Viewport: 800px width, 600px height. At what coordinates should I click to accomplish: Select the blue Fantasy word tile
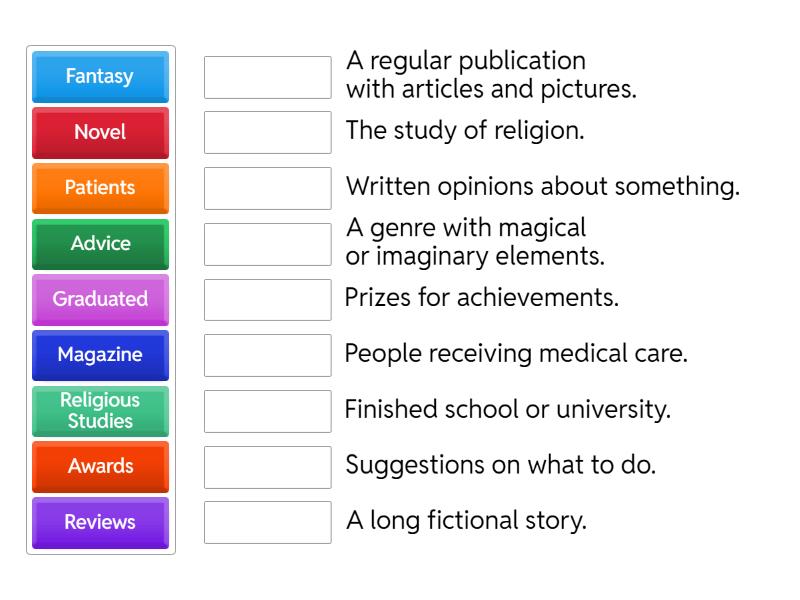(100, 76)
